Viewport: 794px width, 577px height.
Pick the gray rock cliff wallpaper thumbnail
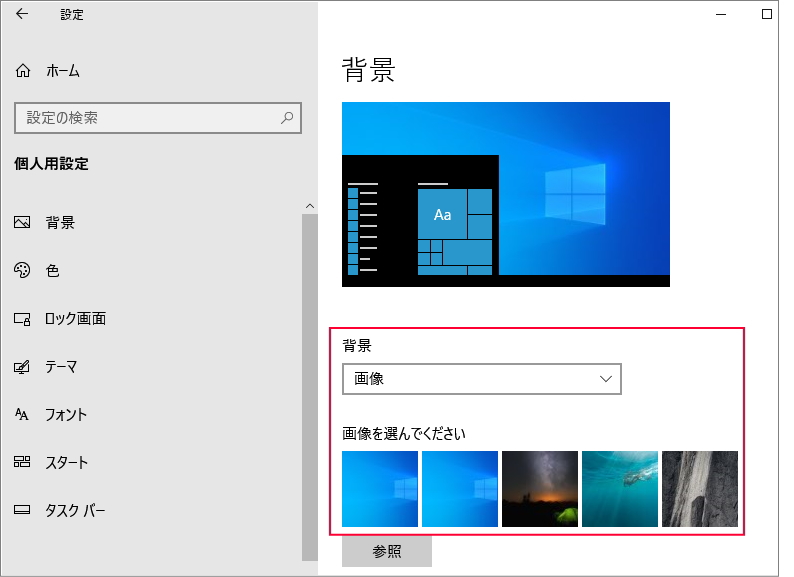click(700, 489)
